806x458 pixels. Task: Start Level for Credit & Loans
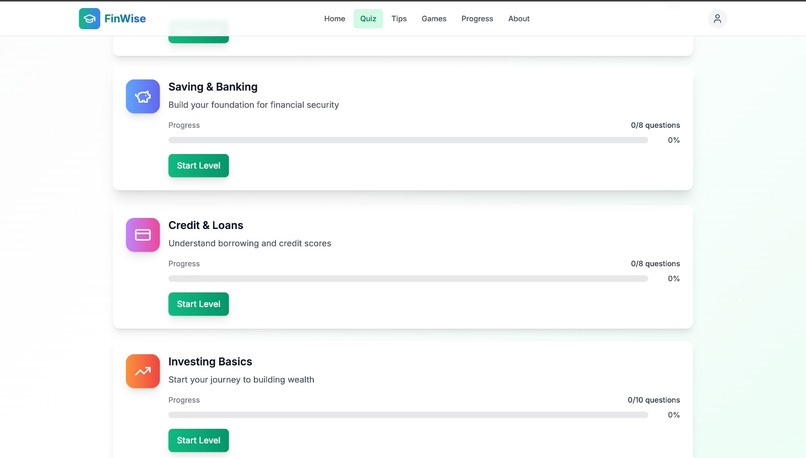(198, 304)
